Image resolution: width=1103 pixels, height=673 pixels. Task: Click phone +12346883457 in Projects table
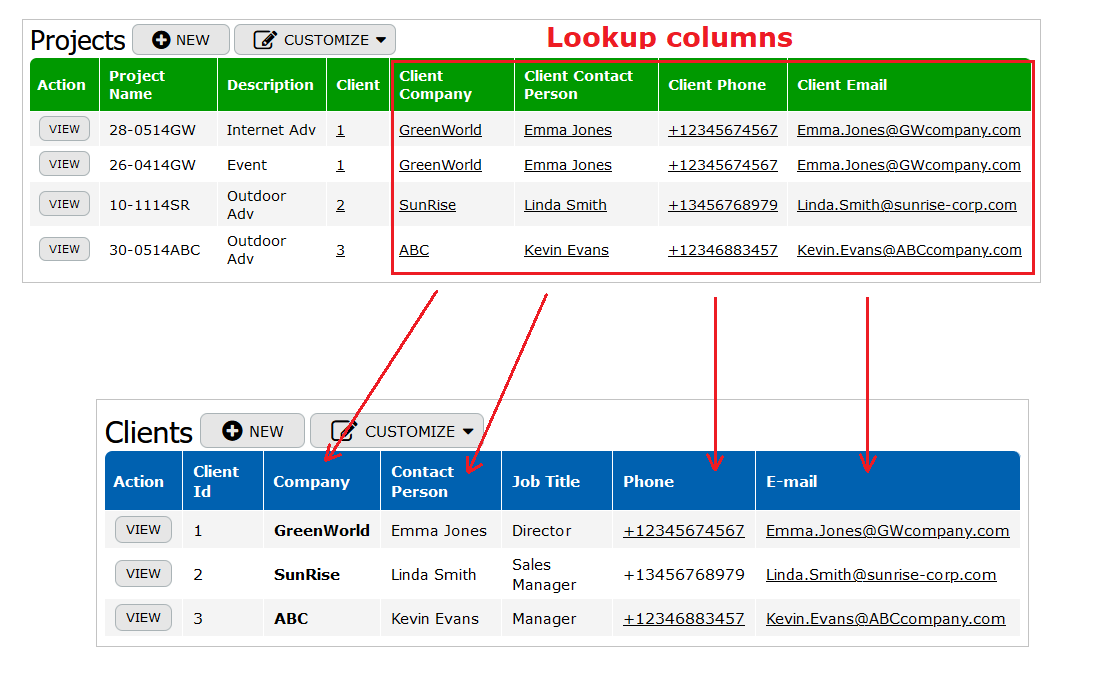[723, 250]
